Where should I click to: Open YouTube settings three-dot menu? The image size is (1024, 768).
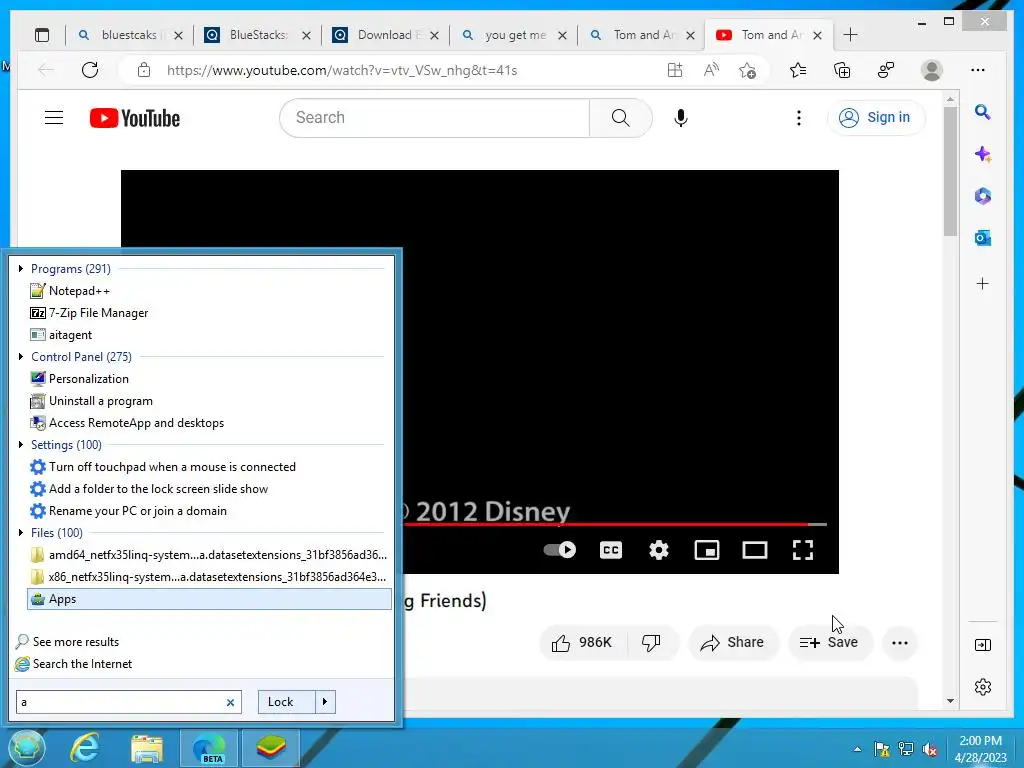click(799, 118)
